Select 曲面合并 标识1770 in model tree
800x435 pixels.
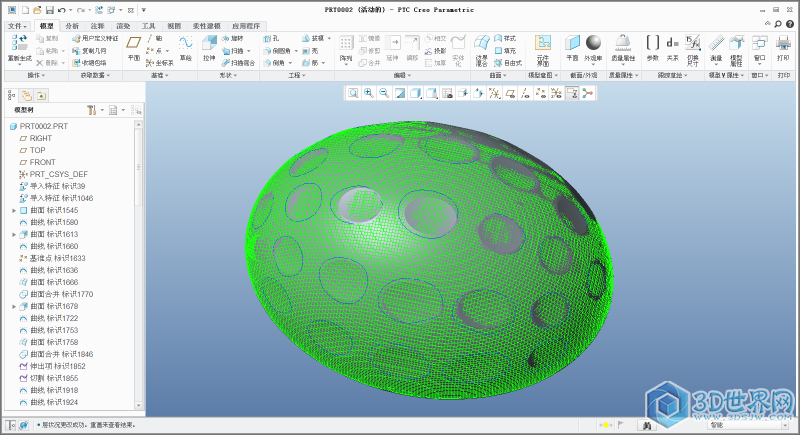click(x=62, y=294)
